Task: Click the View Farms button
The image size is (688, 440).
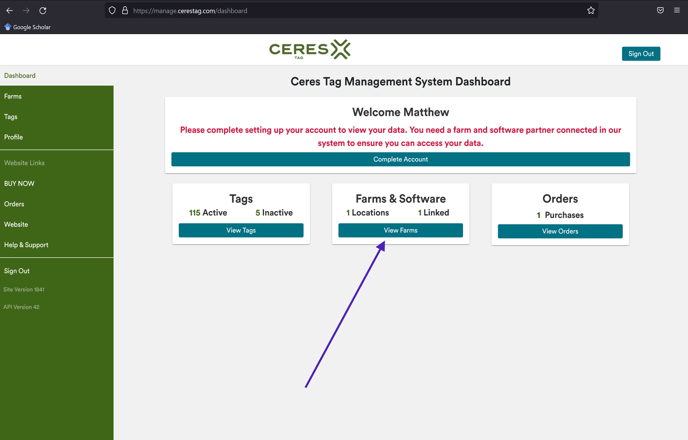Action: click(x=401, y=230)
